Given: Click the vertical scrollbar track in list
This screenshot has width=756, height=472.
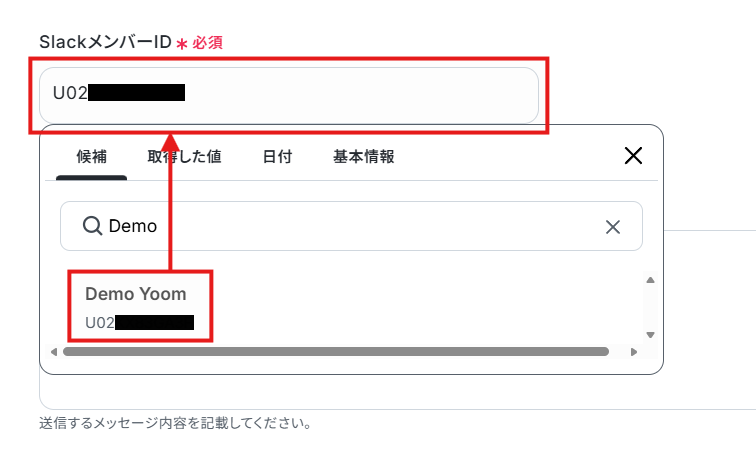Looking at the screenshot, I should point(650,308).
